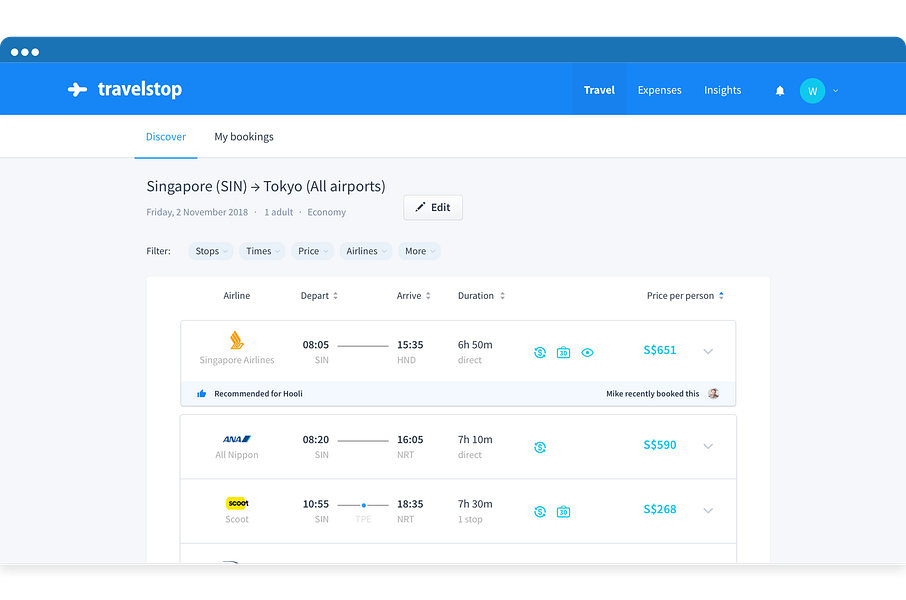Viewport: 906px width, 600px height.
Task: Click the eye icon on Singapore Airlines flight
Action: pos(587,353)
